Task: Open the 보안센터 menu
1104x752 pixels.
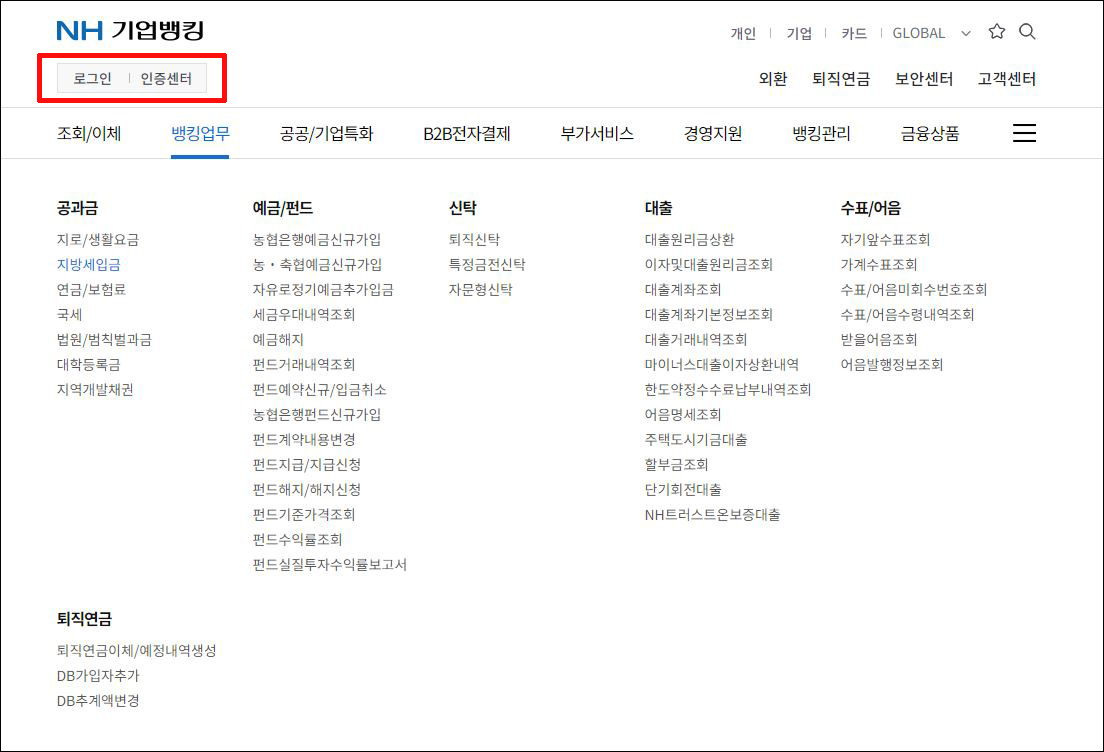Action: 924,79
